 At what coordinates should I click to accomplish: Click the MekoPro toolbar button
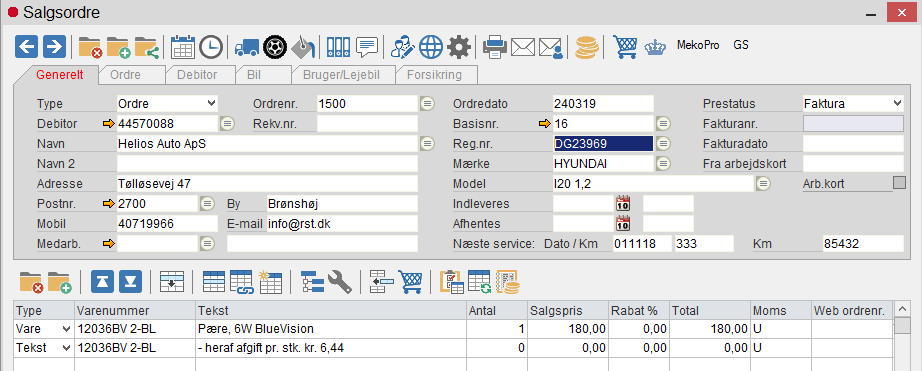pyautogui.click(x=698, y=45)
